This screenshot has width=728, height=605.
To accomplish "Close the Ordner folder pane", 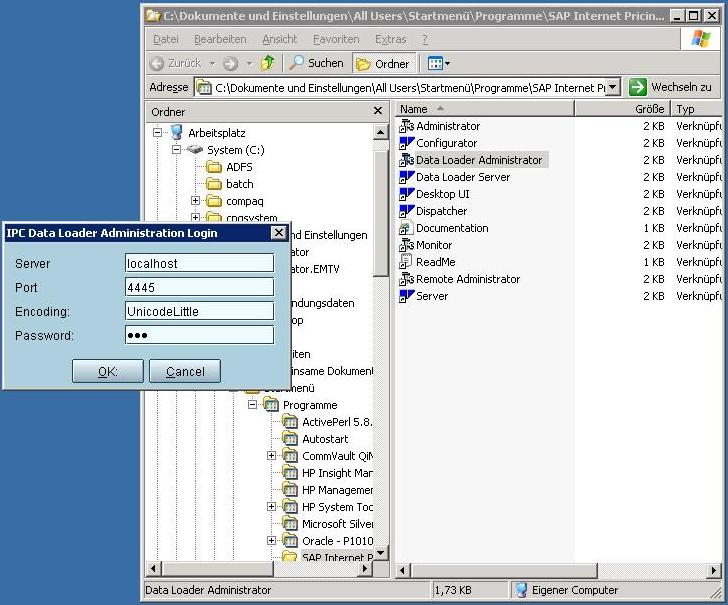I will (x=378, y=111).
